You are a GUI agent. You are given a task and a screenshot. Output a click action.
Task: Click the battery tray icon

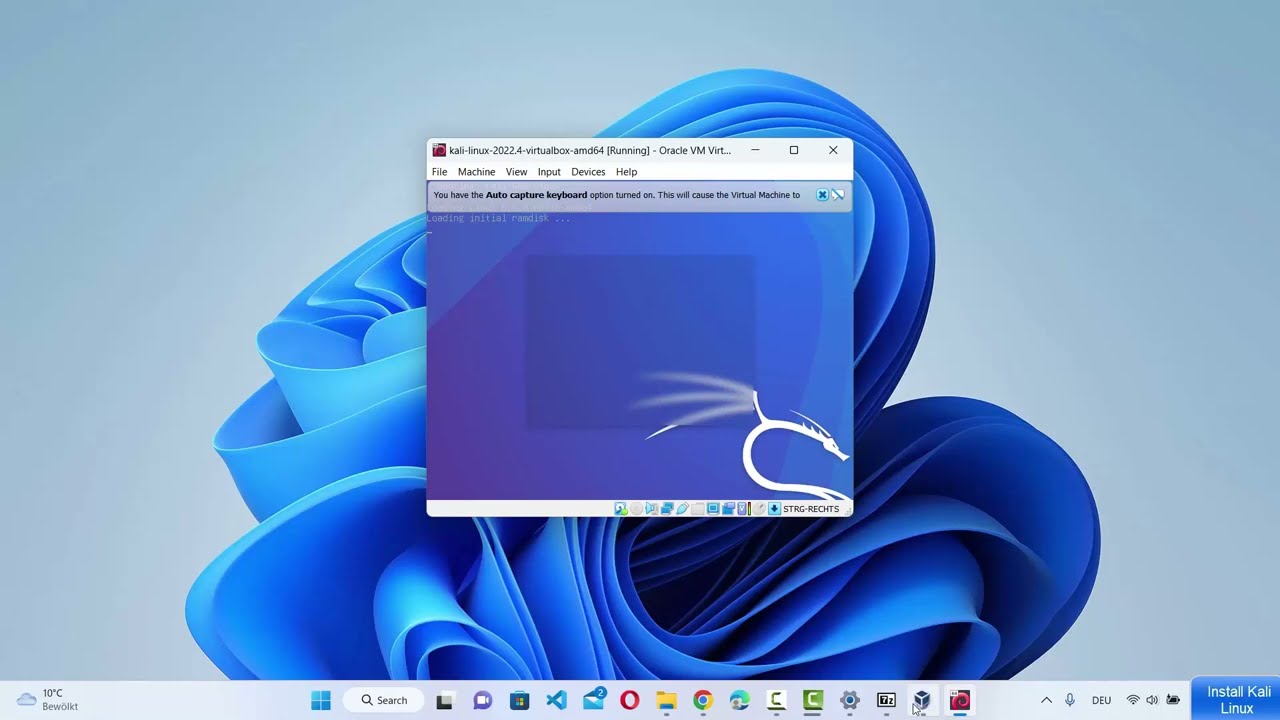(x=1173, y=700)
